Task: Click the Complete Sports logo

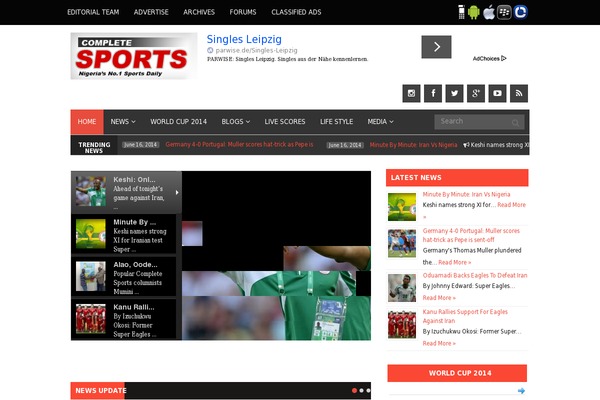Action: [x=134, y=56]
